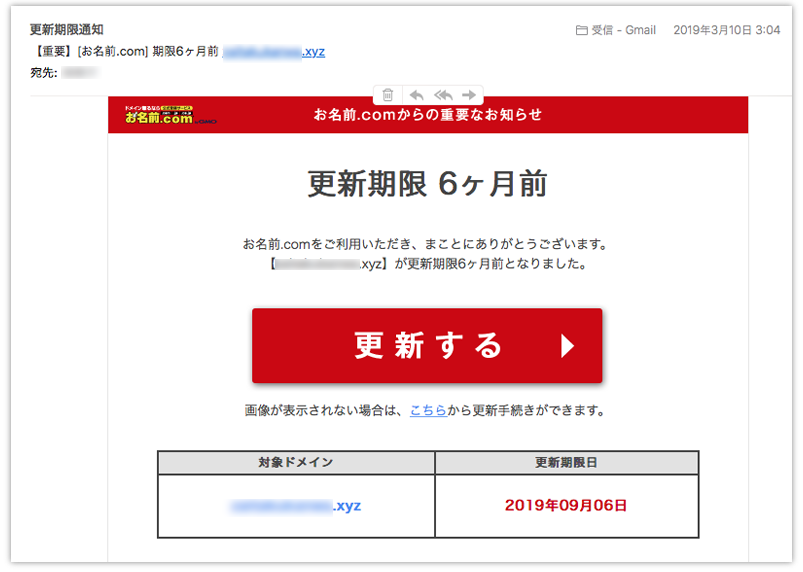
Task: Delete the email with the trash icon
Action: 388,95
